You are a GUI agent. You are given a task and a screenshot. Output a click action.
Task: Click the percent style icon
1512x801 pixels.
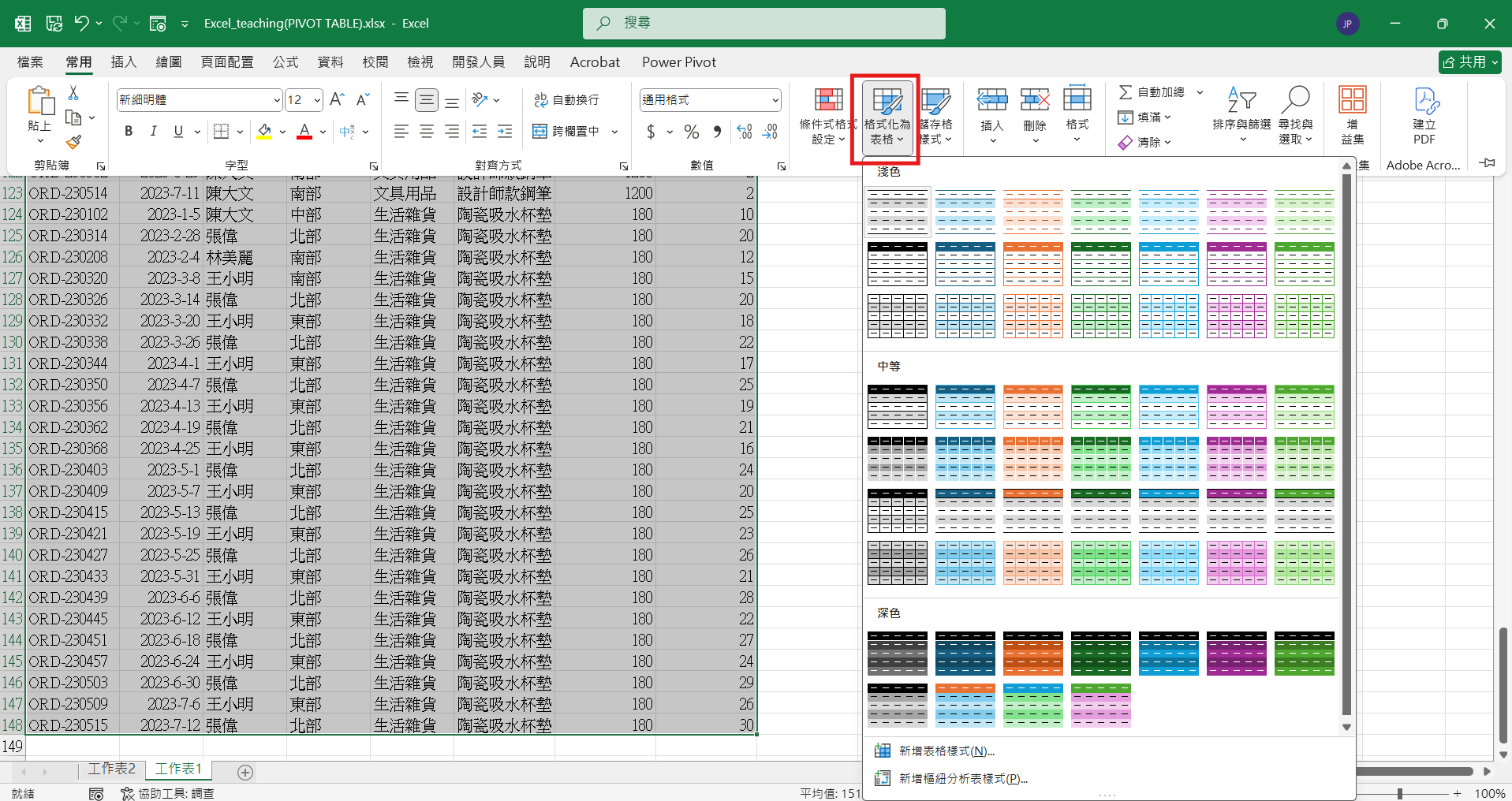coord(692,132)
